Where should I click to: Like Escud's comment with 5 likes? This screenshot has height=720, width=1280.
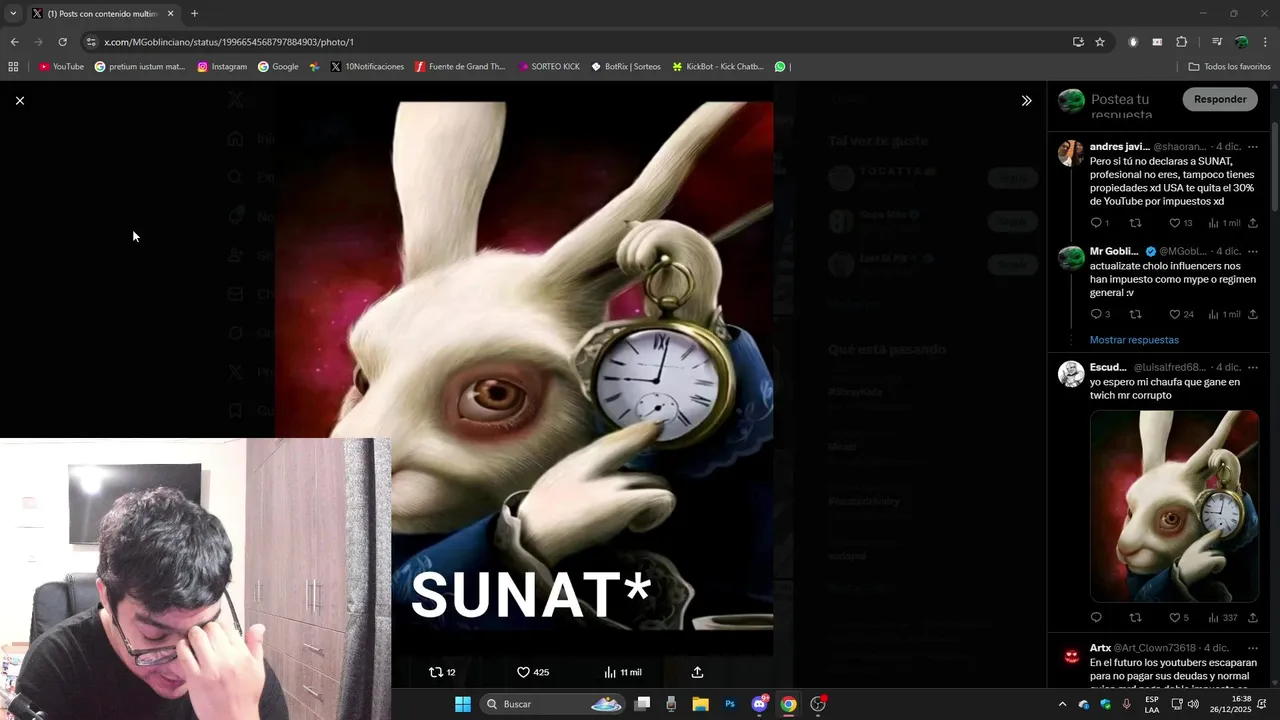1179,617
